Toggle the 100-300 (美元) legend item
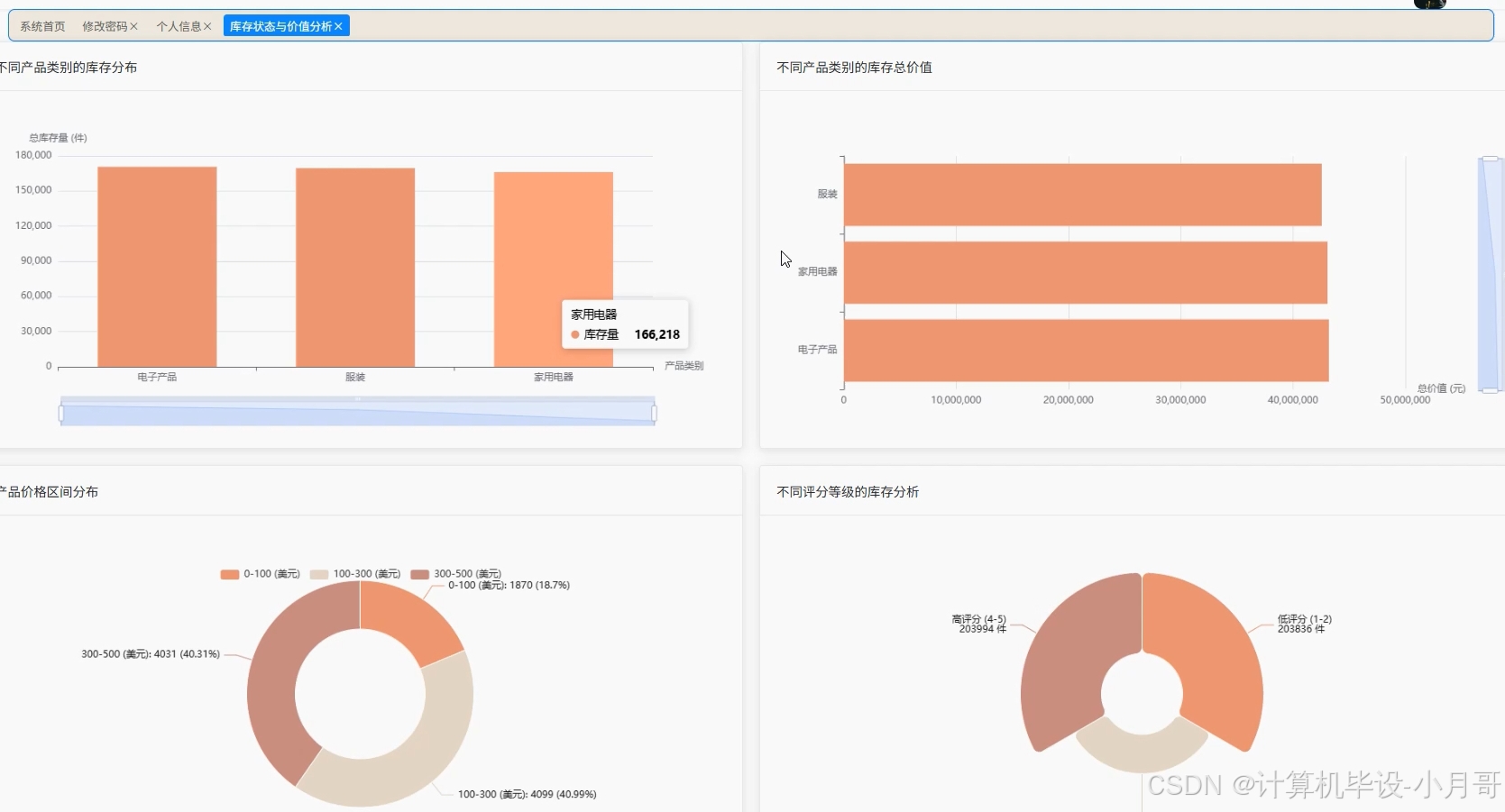1505x812 pixels. click(x=354, y=574)
